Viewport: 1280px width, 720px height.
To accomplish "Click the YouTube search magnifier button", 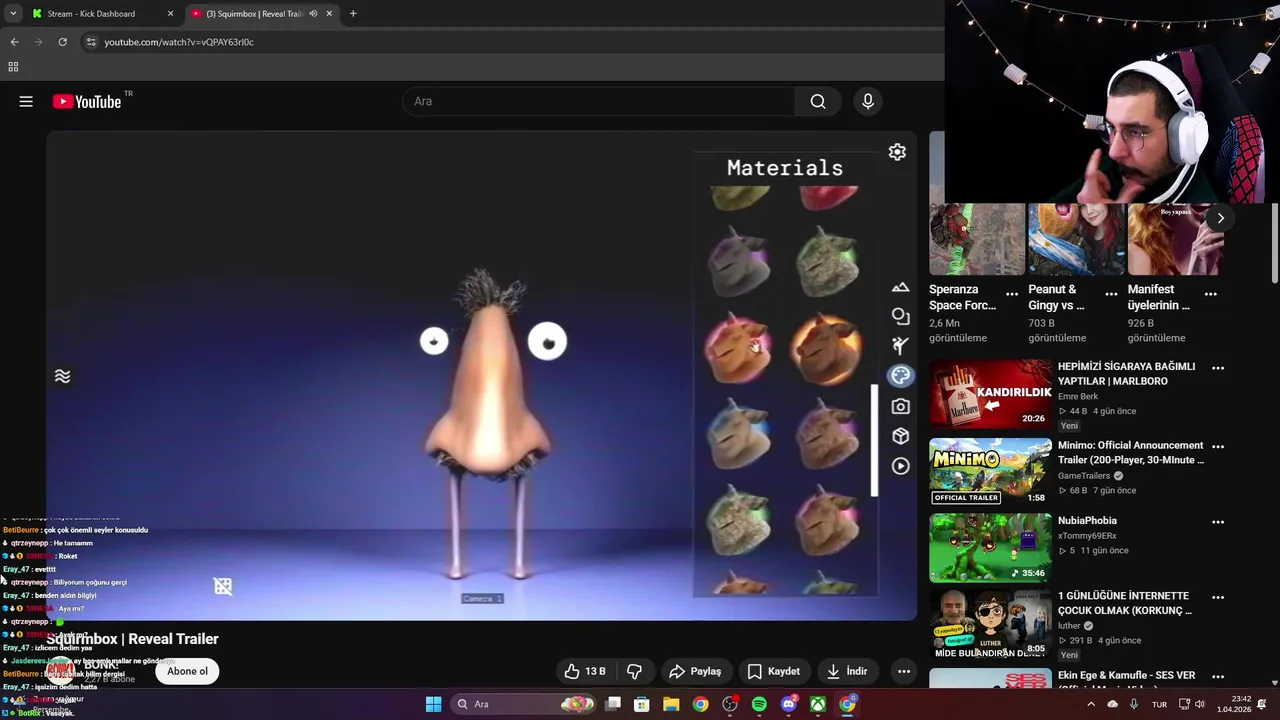I will coord(818,101).
